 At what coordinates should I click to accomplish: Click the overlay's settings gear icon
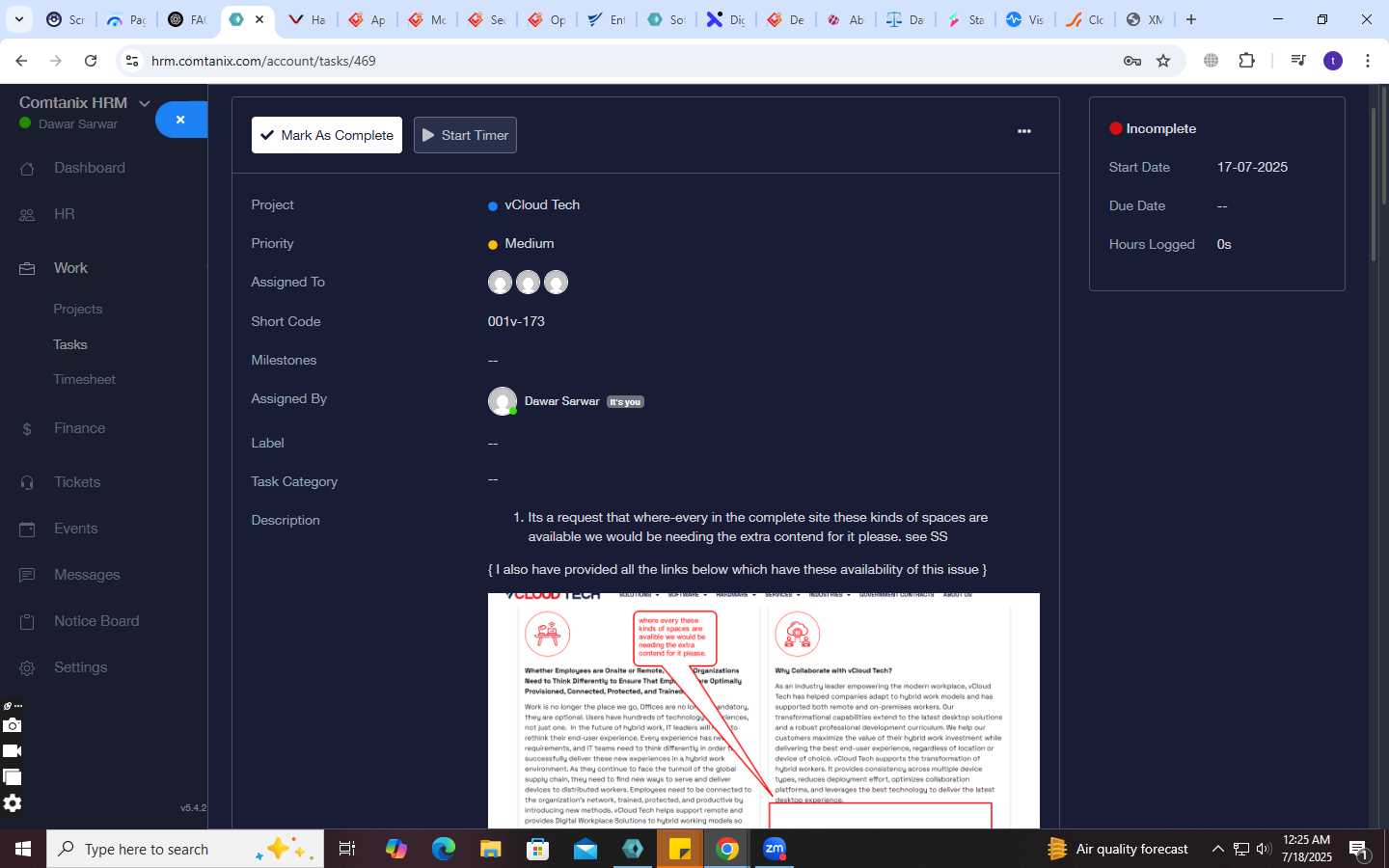pyautogui.click(x=12, y=803)
